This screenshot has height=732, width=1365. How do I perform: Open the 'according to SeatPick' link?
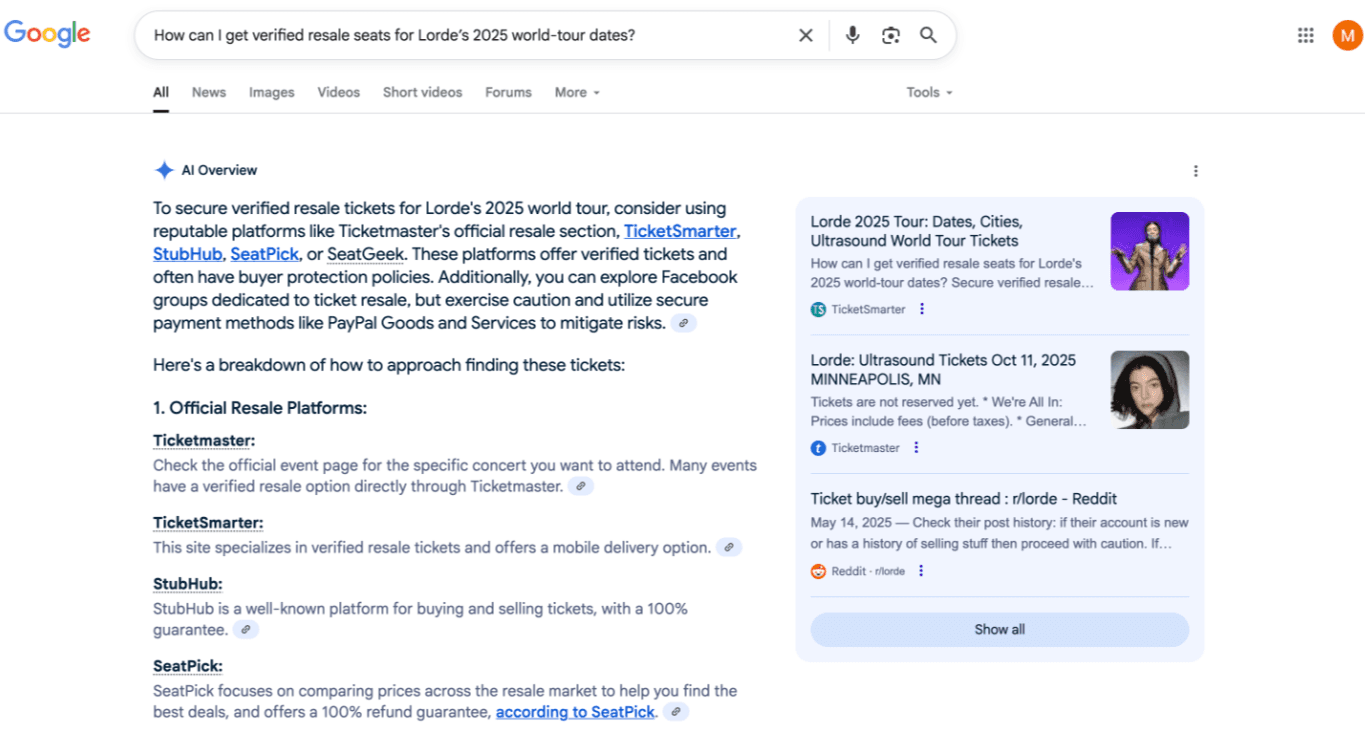pos(575,712)
